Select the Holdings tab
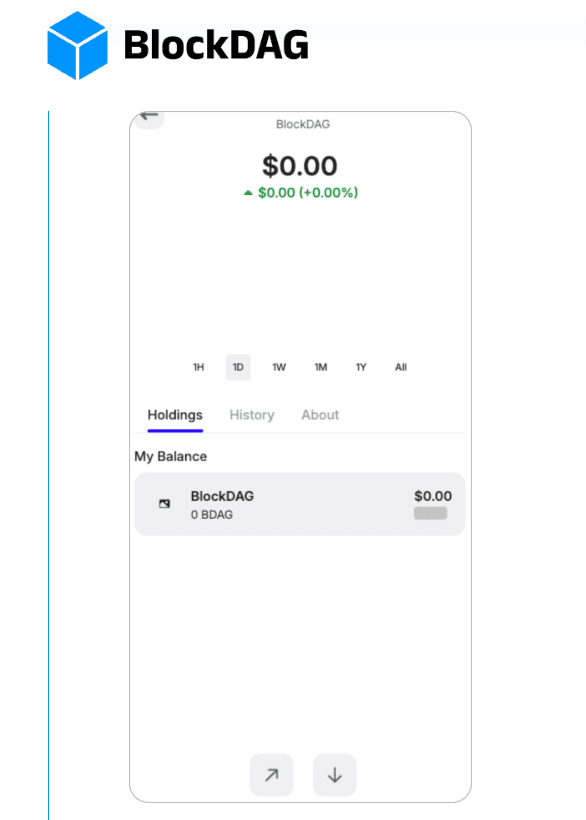 (174, 415)
